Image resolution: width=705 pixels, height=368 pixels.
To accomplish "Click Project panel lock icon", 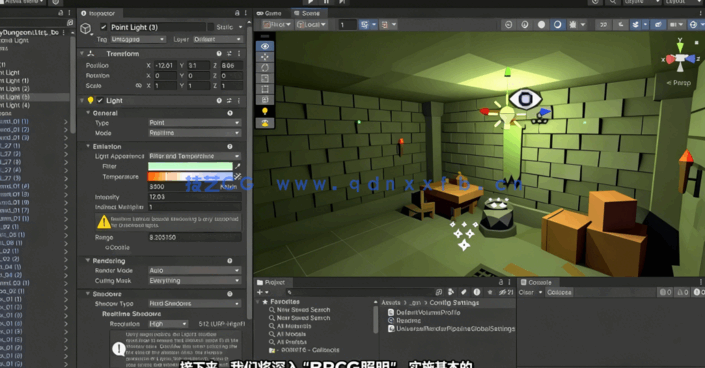I will click(x=501, y=282).
